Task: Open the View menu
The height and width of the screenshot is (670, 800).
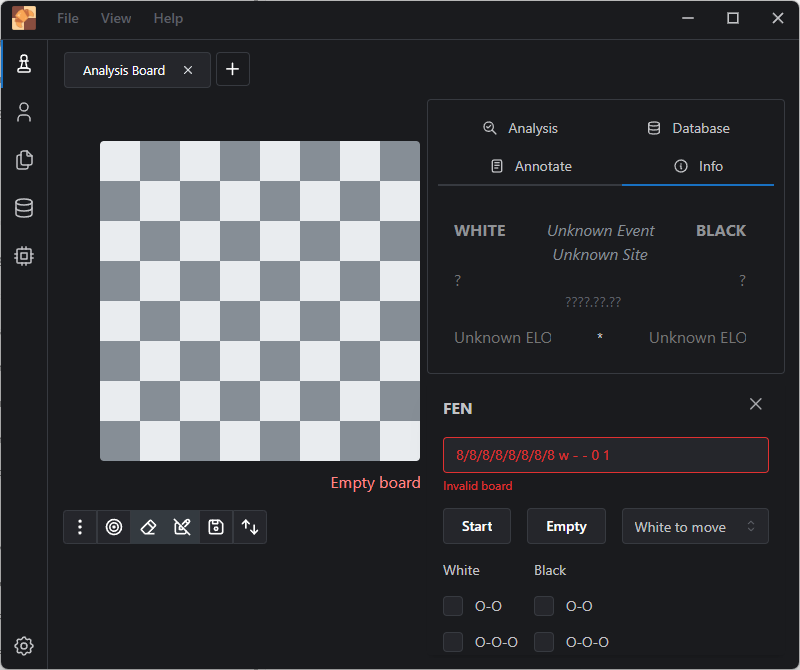Action: [x=116, y=18]
